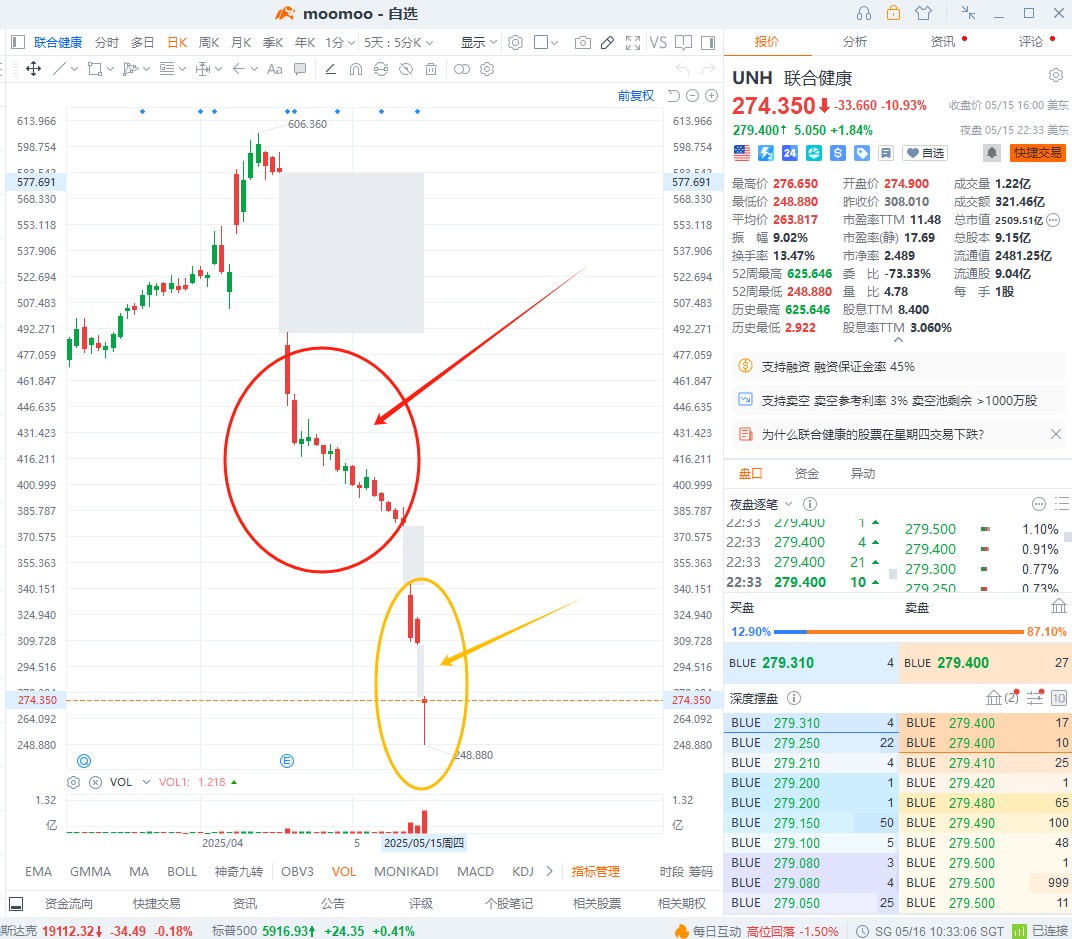
Task: Select the comment bubble annotation tool
Action: click(299, 68)
